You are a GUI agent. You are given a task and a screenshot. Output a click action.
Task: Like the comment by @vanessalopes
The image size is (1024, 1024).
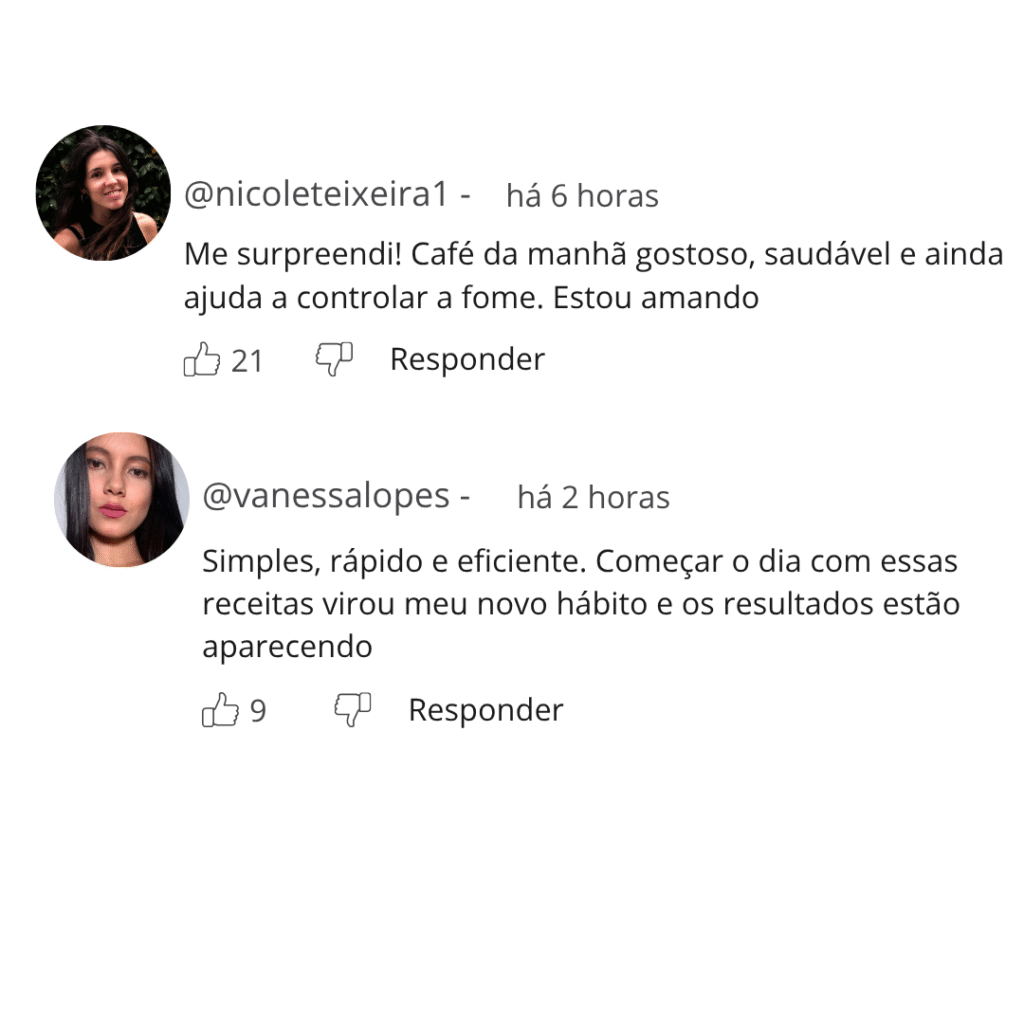click(220, 710)
